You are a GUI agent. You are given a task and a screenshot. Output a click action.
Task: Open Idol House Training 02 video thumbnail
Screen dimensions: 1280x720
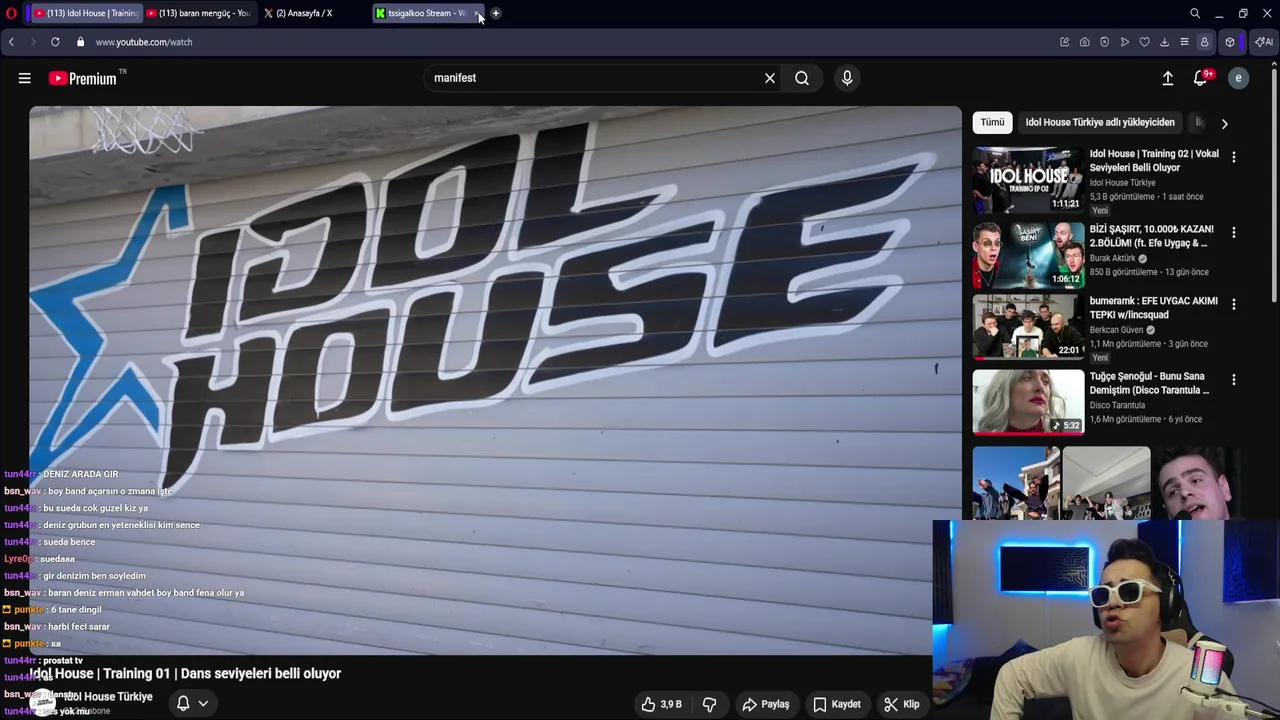(1028, 179)
